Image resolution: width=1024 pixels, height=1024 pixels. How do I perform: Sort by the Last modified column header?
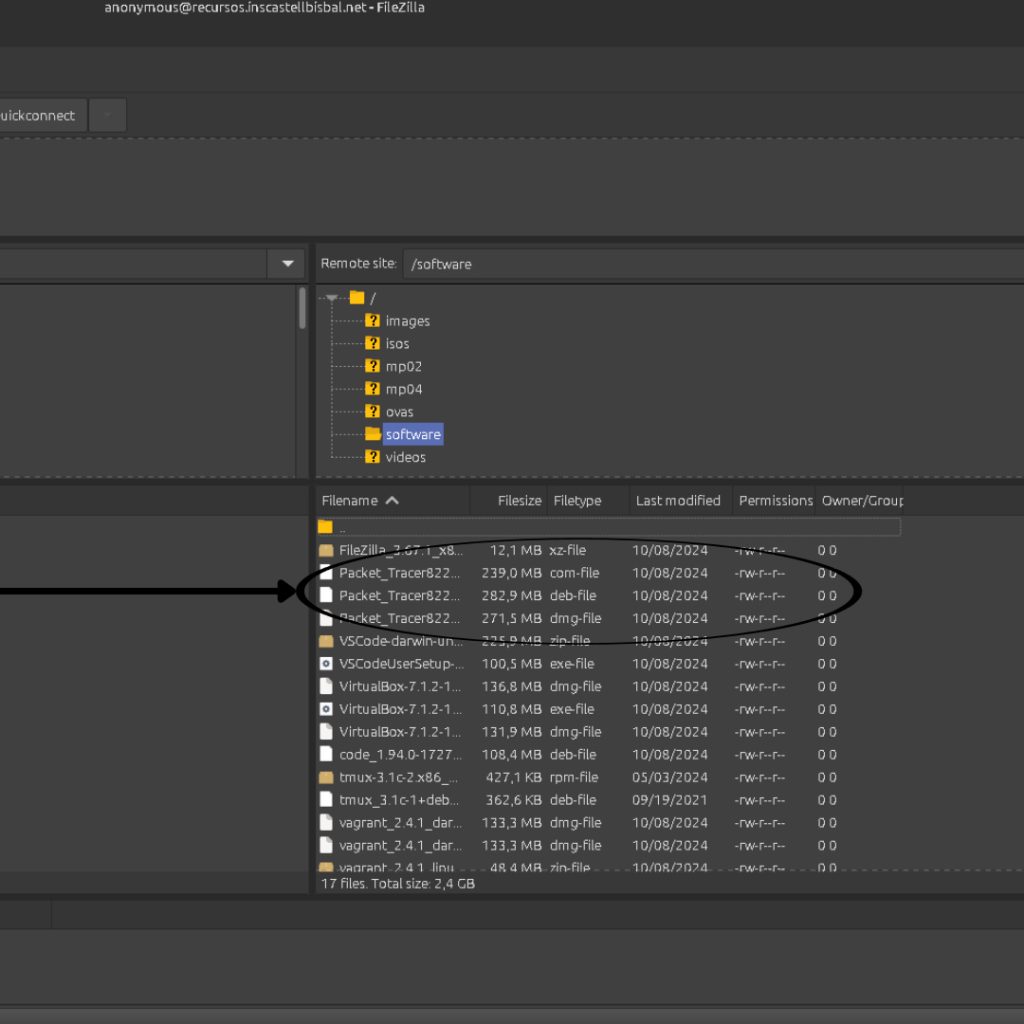coord(677,501)
